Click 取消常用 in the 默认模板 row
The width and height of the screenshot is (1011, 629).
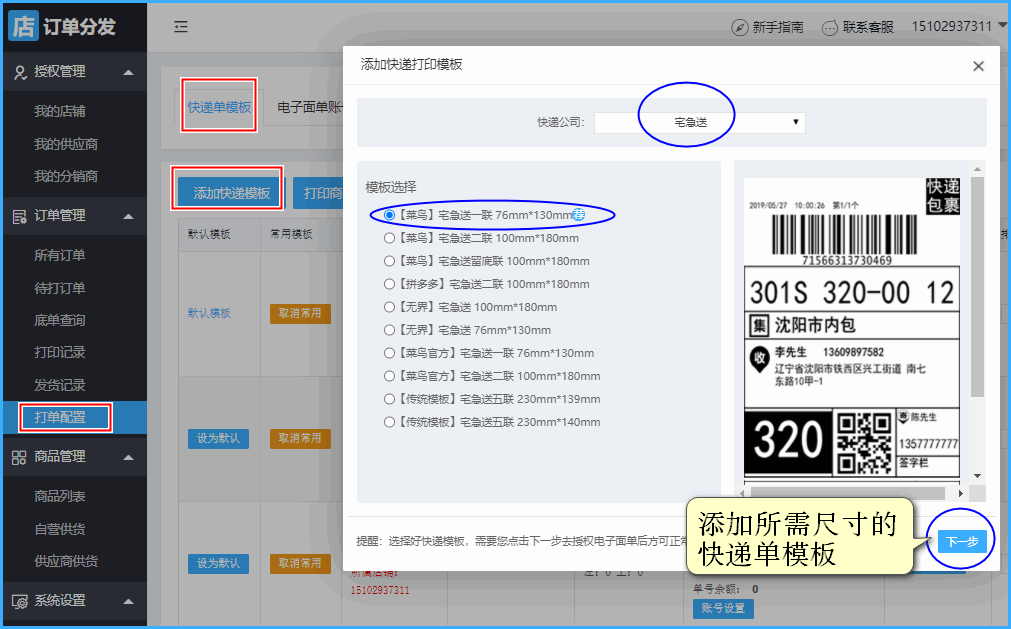(300, 313)
